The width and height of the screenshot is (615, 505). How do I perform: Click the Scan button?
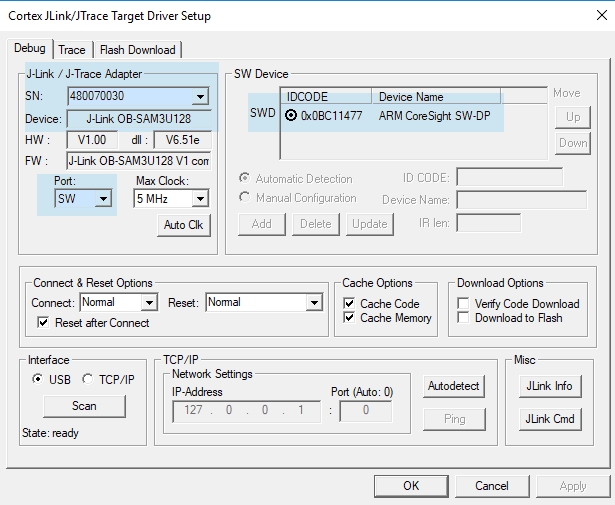point(84,406)
